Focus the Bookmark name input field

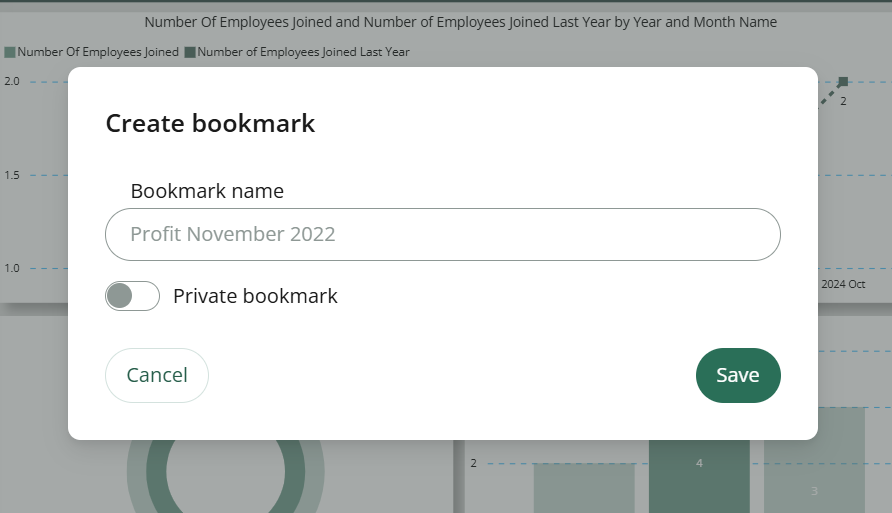[x=443, y=234]
